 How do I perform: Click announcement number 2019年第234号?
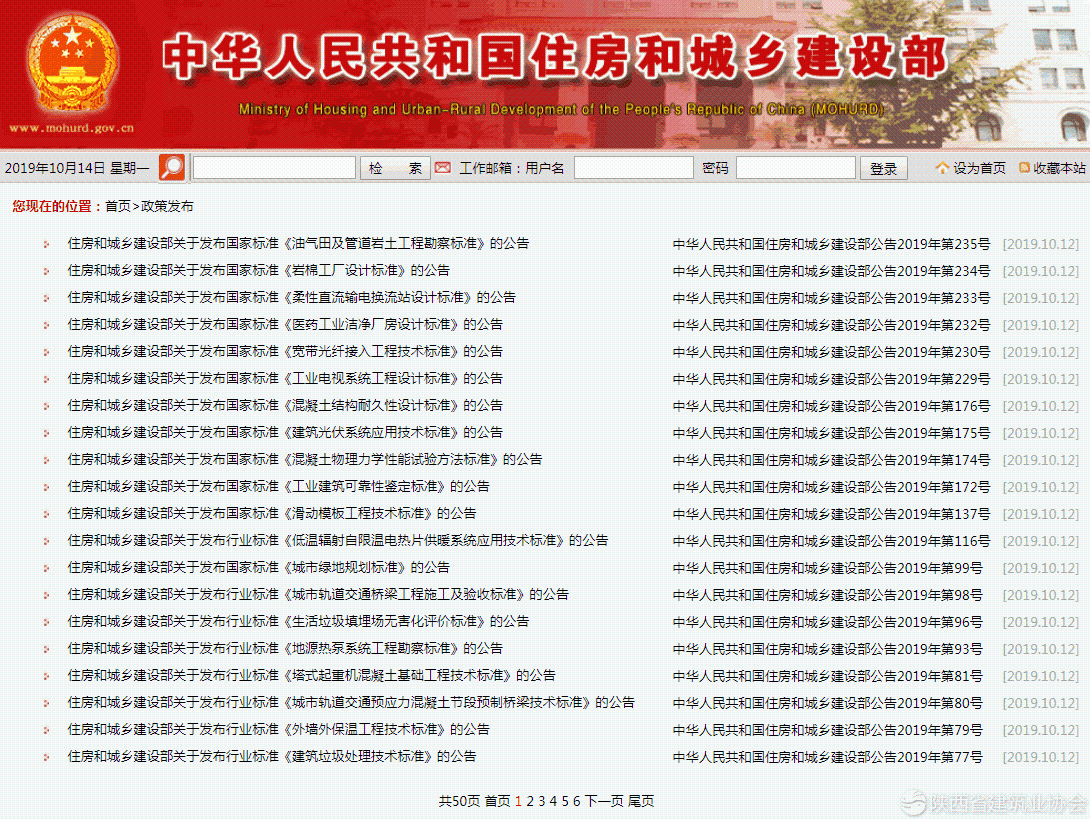831,272
